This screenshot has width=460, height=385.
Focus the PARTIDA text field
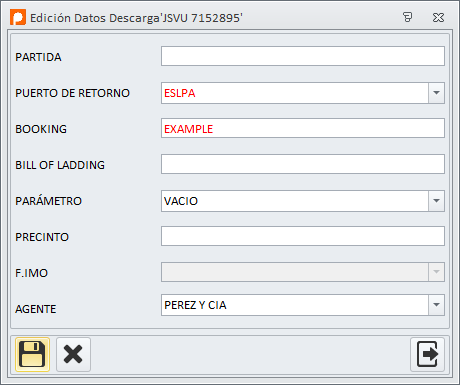303,56
